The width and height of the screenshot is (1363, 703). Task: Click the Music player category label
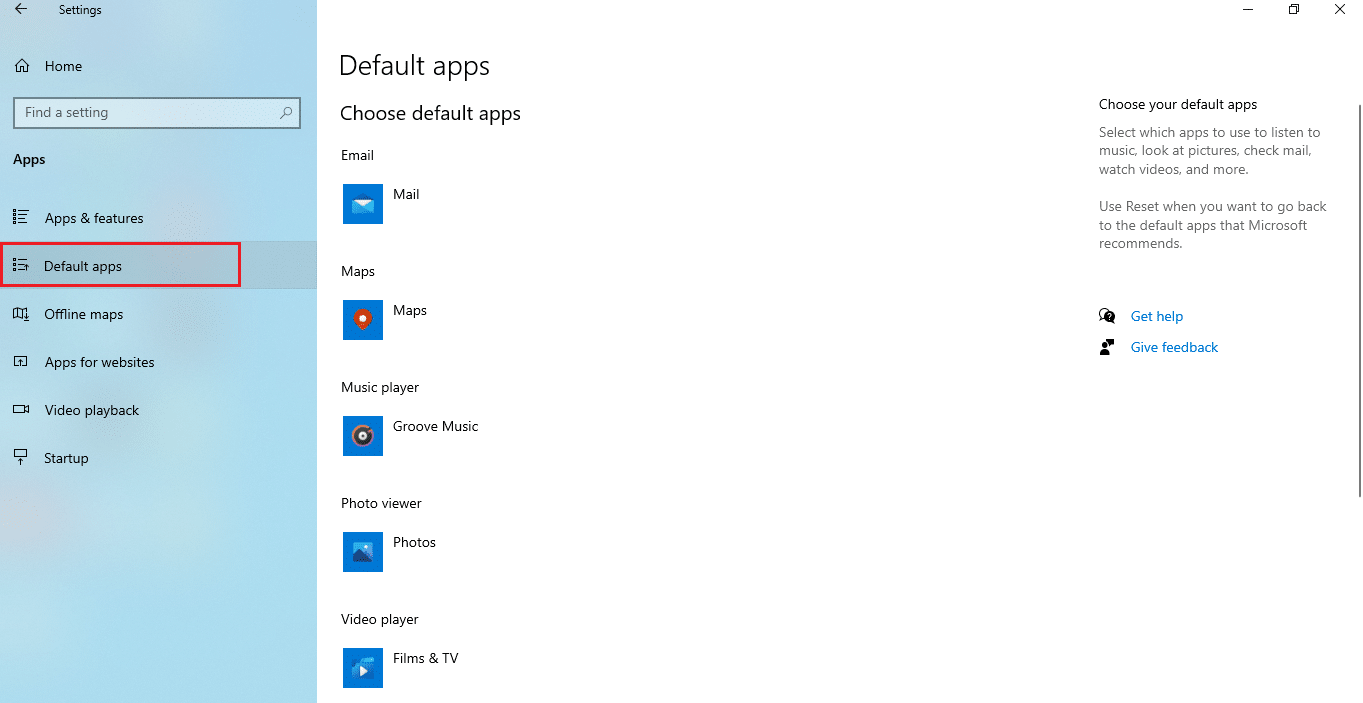point(380,387)
